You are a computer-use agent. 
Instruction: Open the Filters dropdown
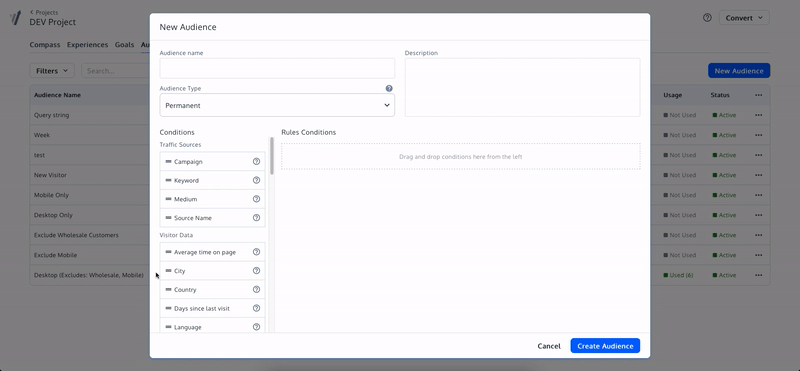[x=52, y=71]
